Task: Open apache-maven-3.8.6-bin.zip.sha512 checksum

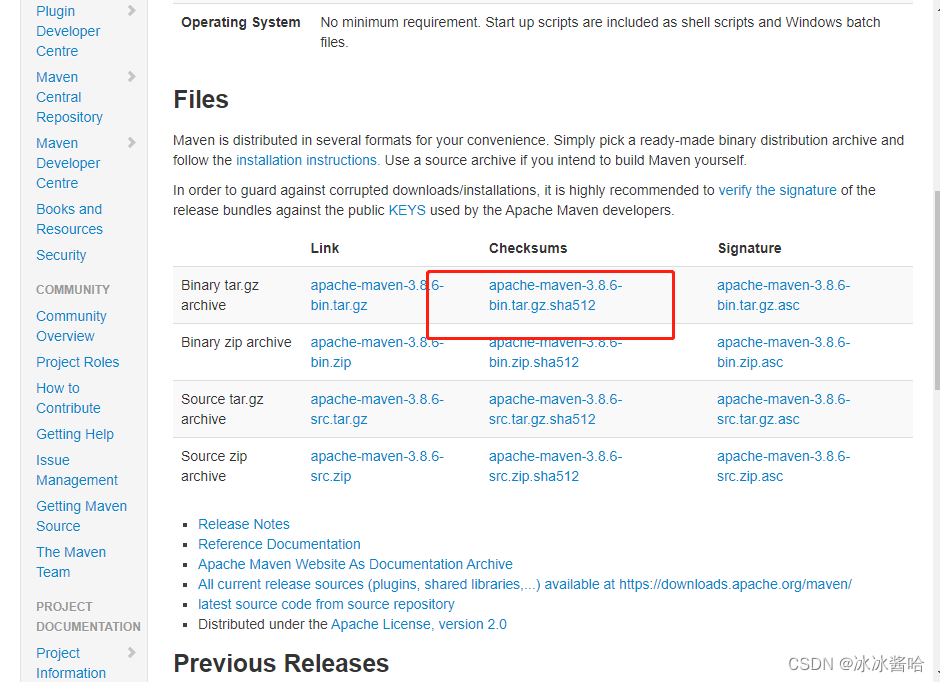Action: coord(555,352)
